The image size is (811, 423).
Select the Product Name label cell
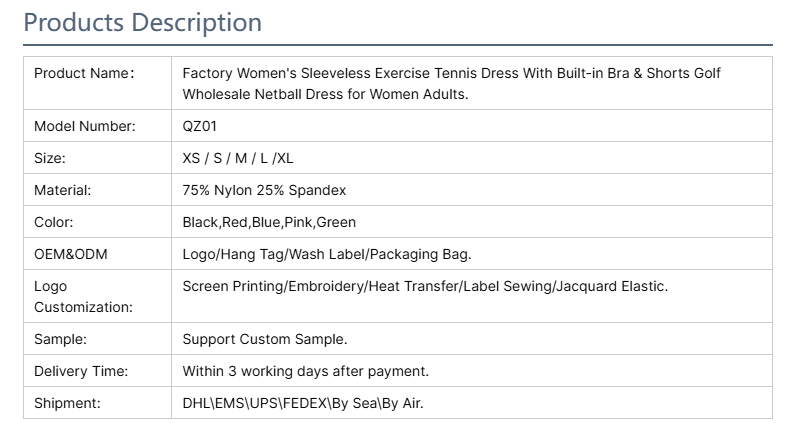pos(97,83)
